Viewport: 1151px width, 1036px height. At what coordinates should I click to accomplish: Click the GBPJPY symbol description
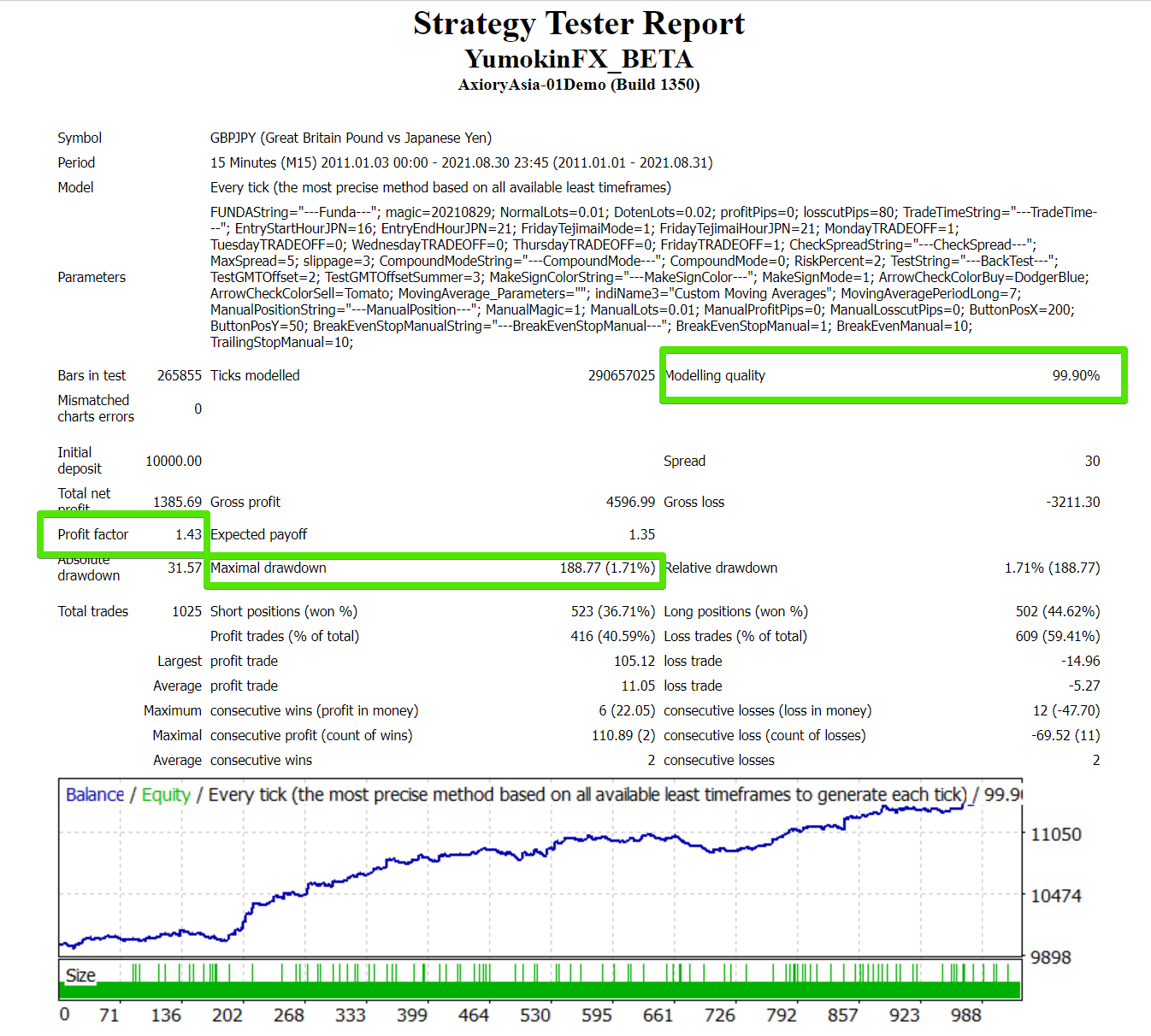[x=351, y=138]
